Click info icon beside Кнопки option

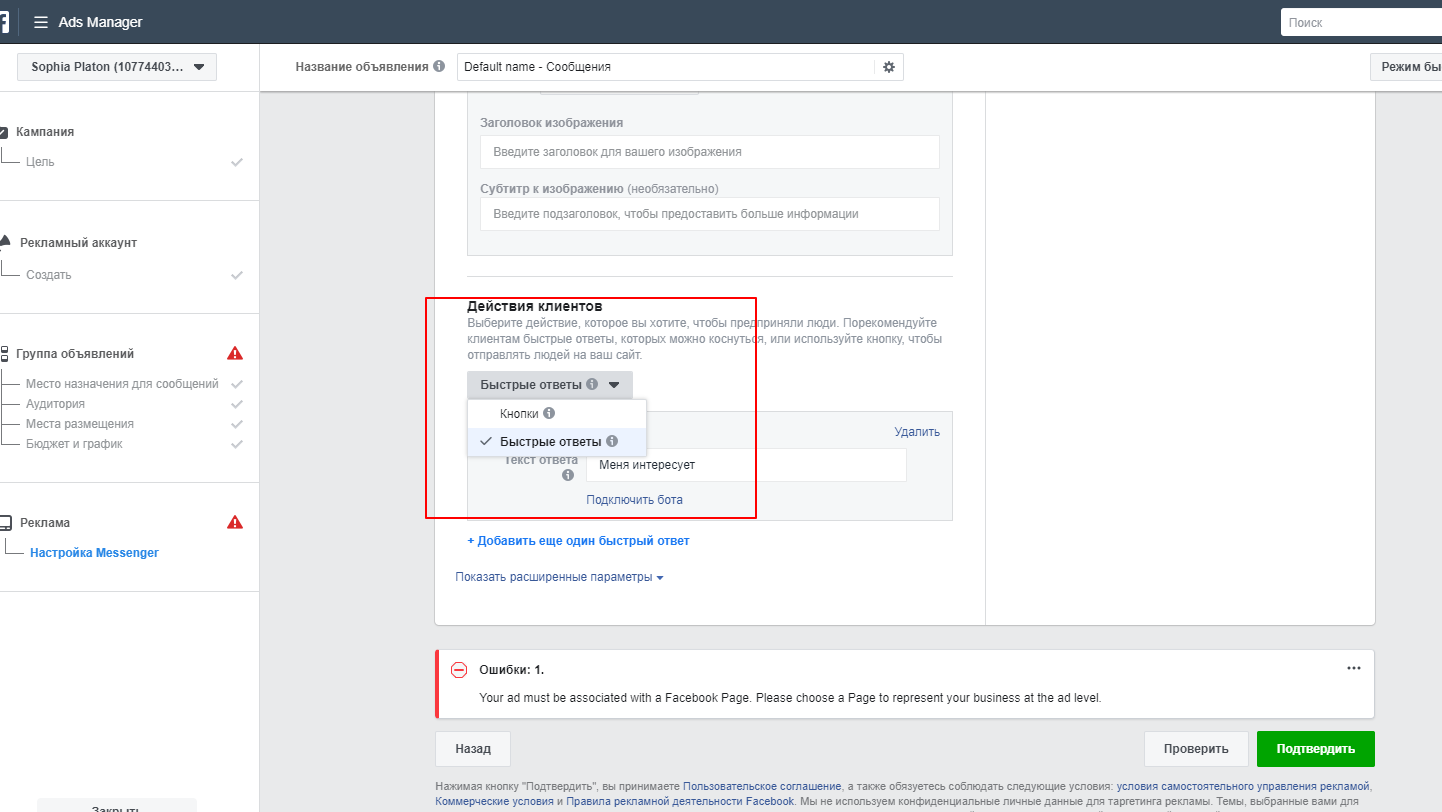coord(549,413)
